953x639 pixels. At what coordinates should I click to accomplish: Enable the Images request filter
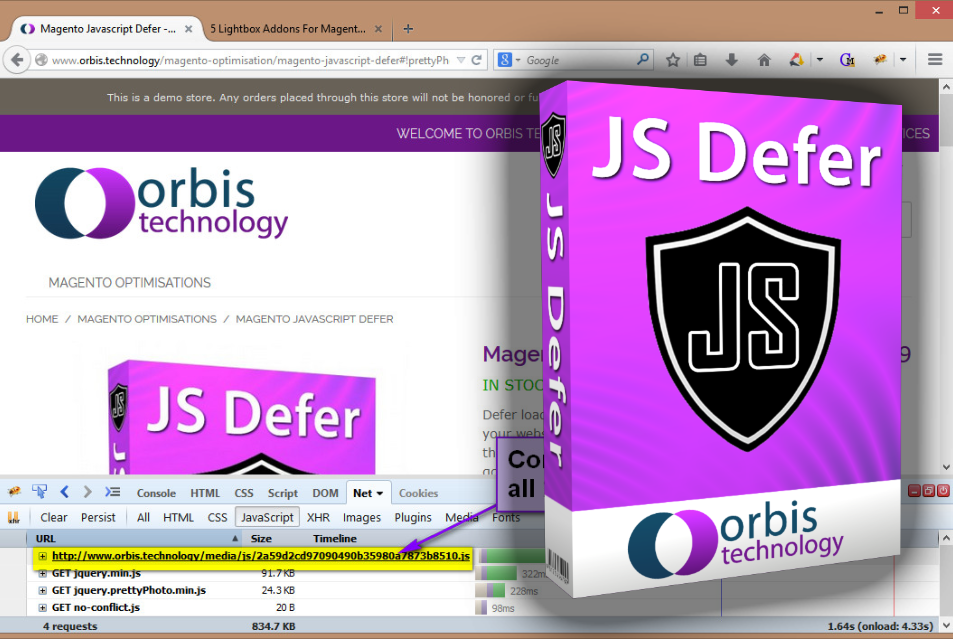coord(362,517)
